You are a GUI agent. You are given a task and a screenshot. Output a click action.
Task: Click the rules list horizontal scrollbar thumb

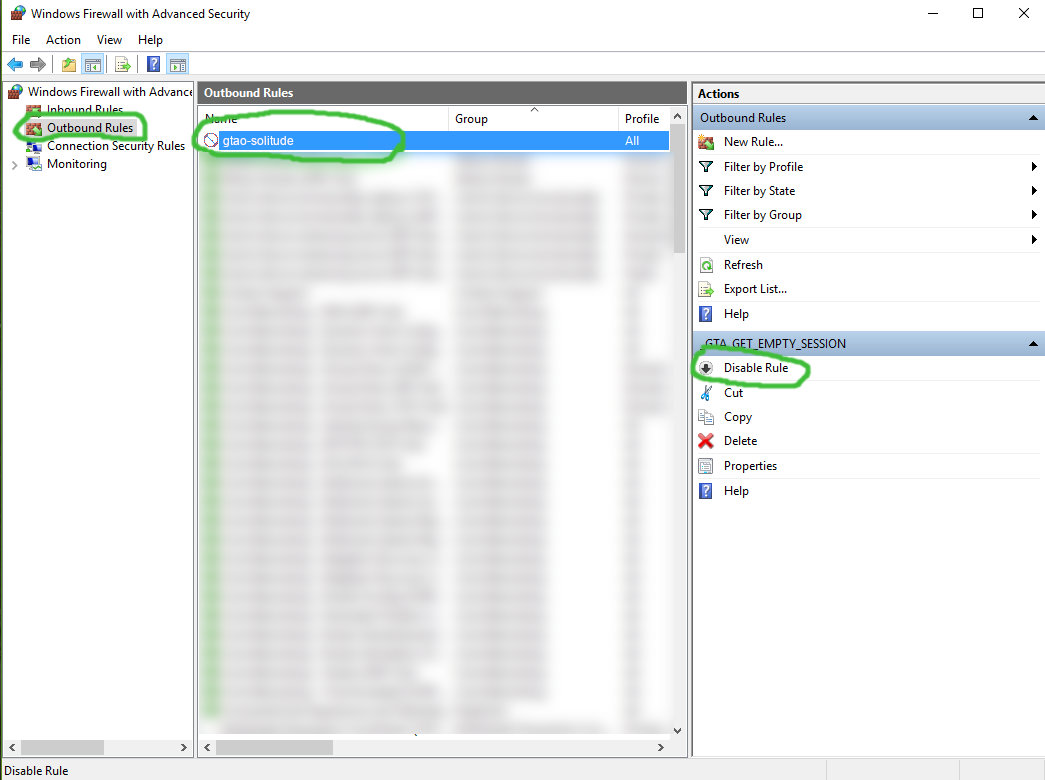point(274,747)
